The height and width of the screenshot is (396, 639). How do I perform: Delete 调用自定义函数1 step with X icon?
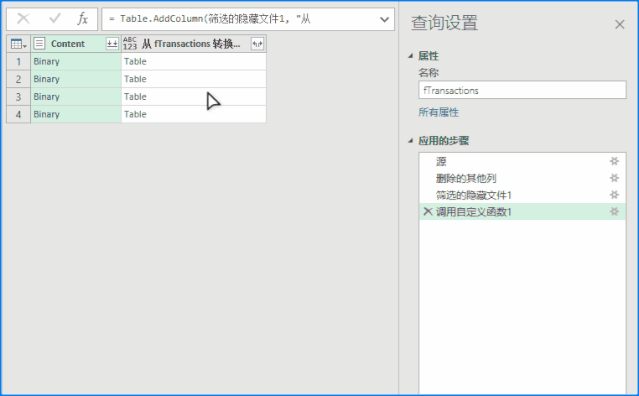point(427,211)
